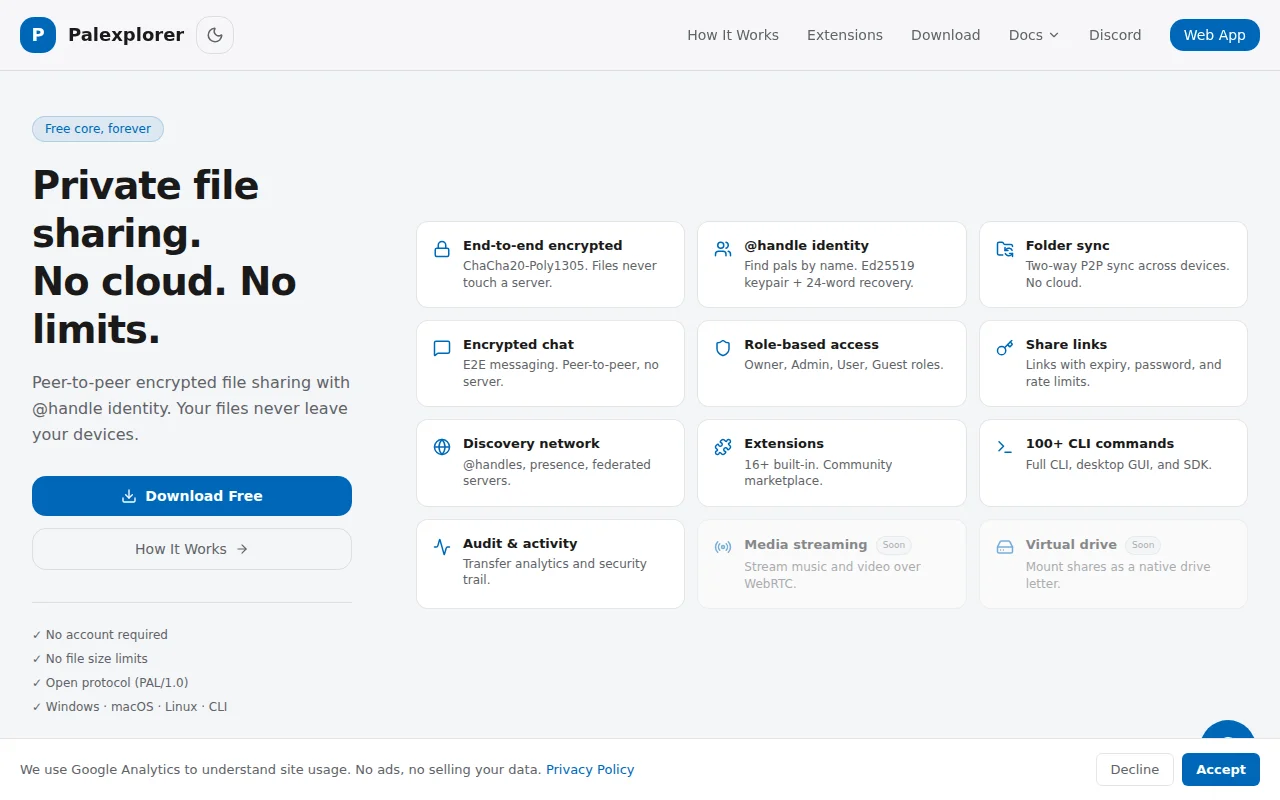Click the puzzle piece Extensions icon
This screenshot has width=1280, height=800.
pos(723,447)
